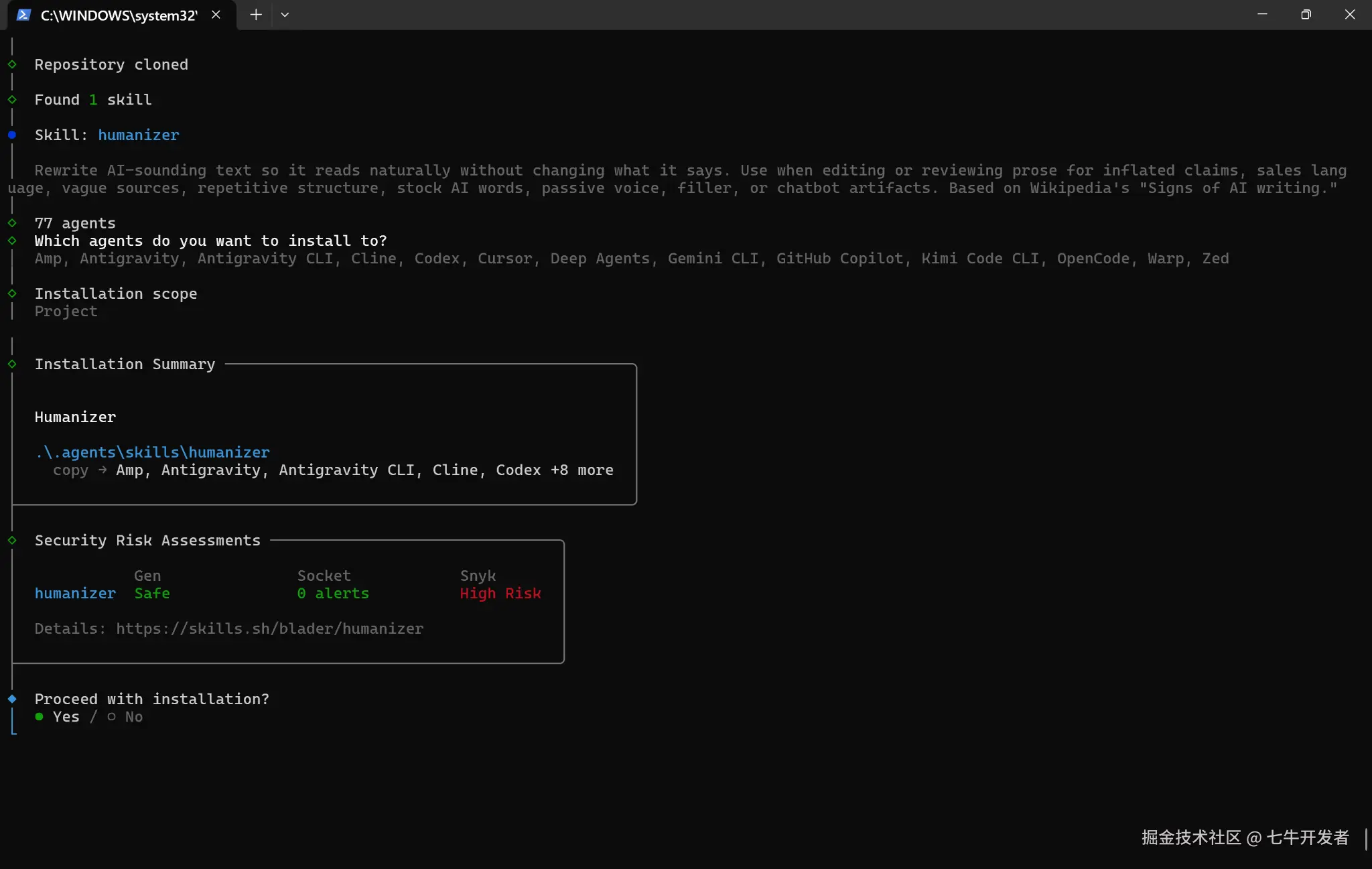Click the Installation scope heading
This screenshot has width=1372, height=869.
click(x=116, y=293)
